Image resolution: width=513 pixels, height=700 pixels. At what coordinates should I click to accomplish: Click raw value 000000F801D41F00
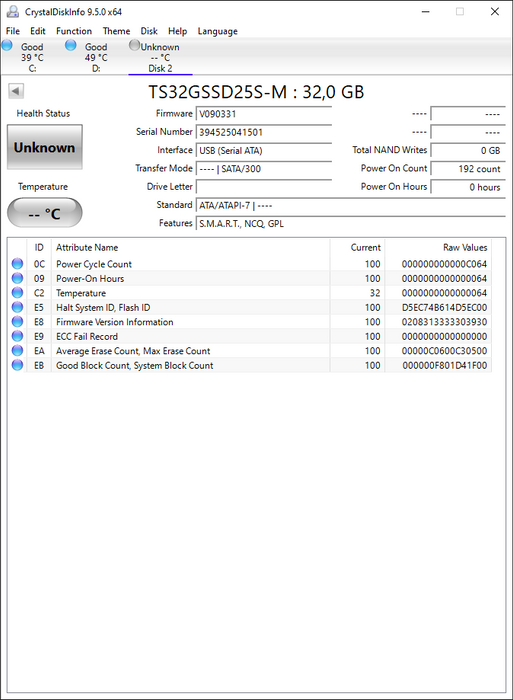[445, 366]
